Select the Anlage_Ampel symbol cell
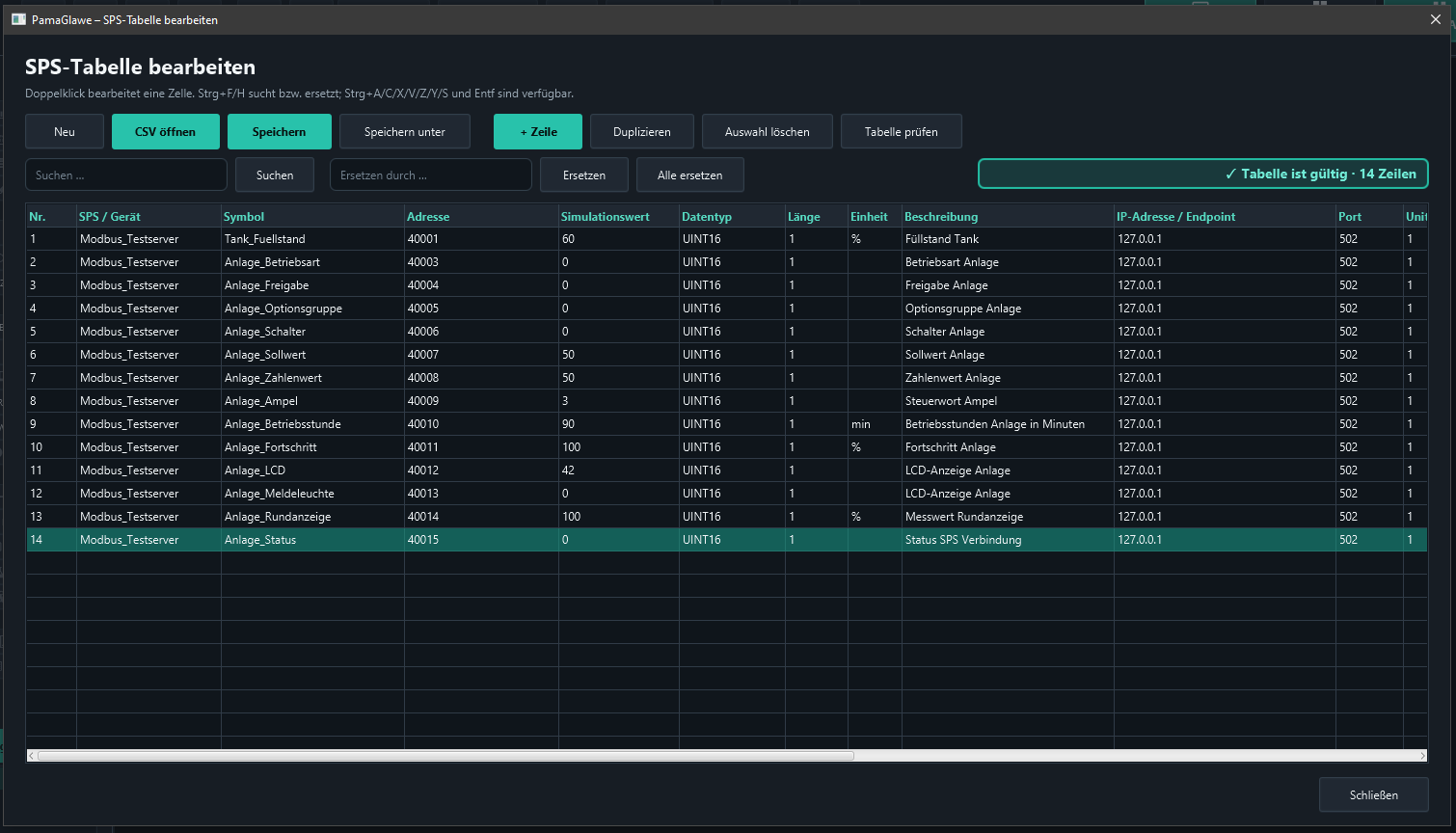 pyautogui.click(x=313, y=401)
